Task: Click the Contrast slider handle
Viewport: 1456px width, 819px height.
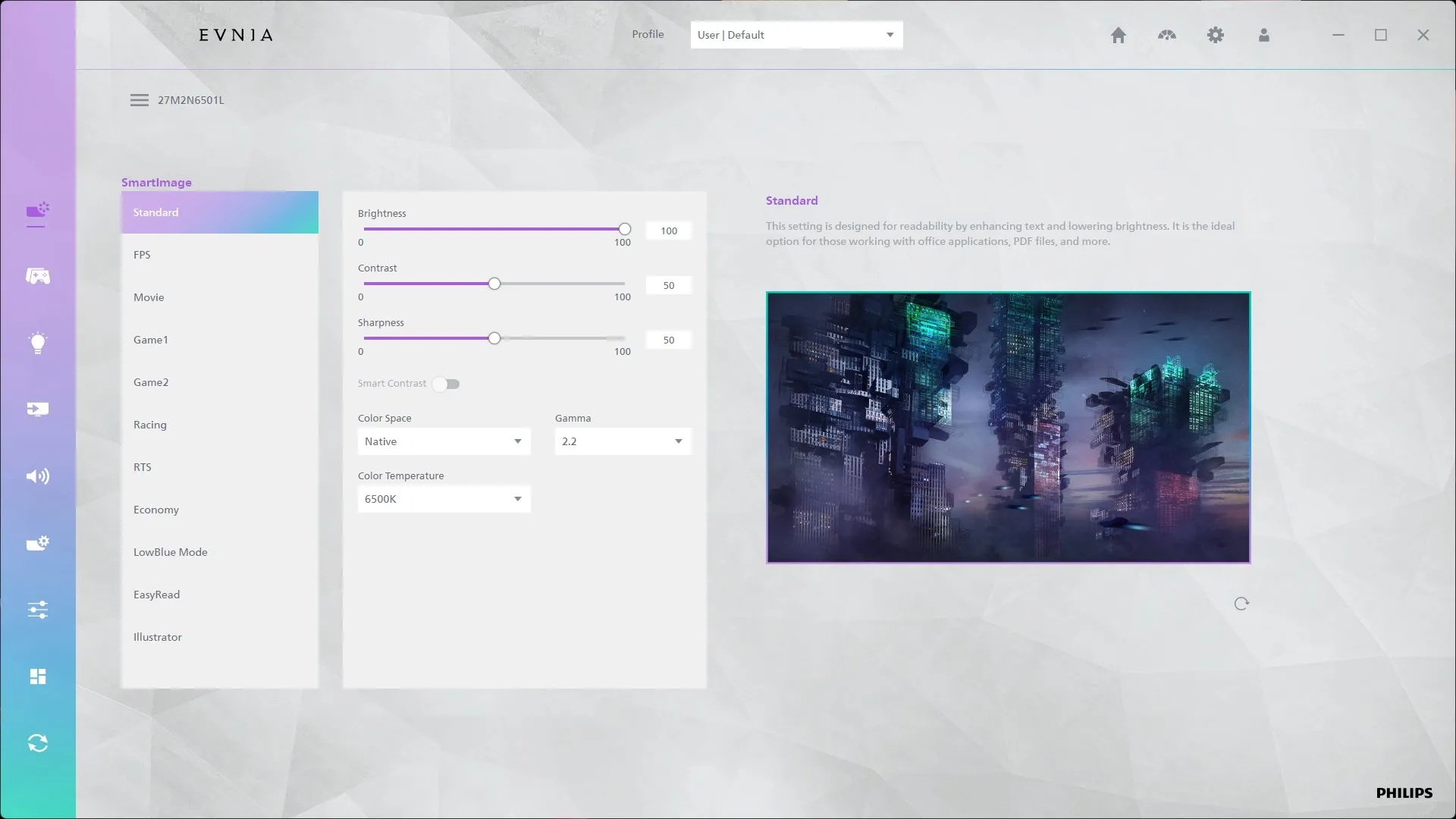Action: (x=494, y=284)
